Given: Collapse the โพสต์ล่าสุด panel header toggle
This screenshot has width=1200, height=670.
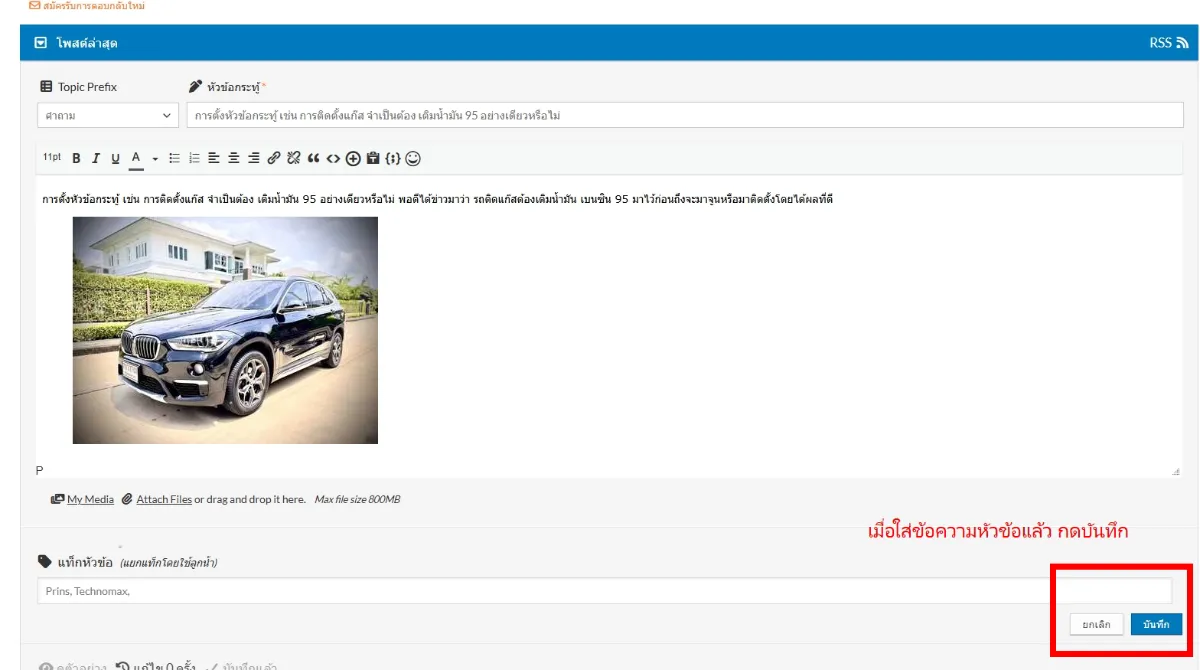Looking at the screenshot, I should pyautogui.click(x=40, y=43).
